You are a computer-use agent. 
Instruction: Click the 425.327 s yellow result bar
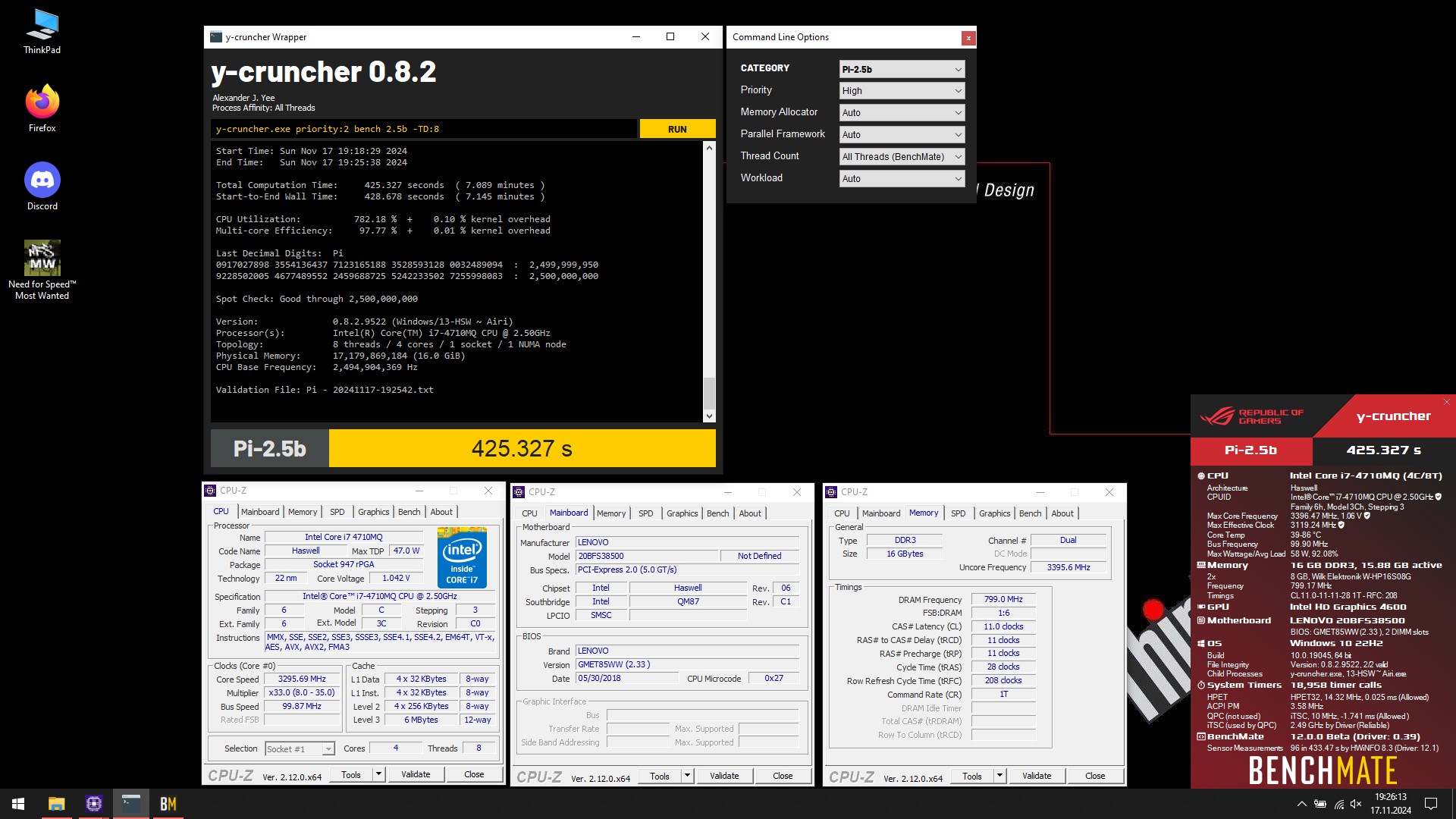[x=522, y=448]
